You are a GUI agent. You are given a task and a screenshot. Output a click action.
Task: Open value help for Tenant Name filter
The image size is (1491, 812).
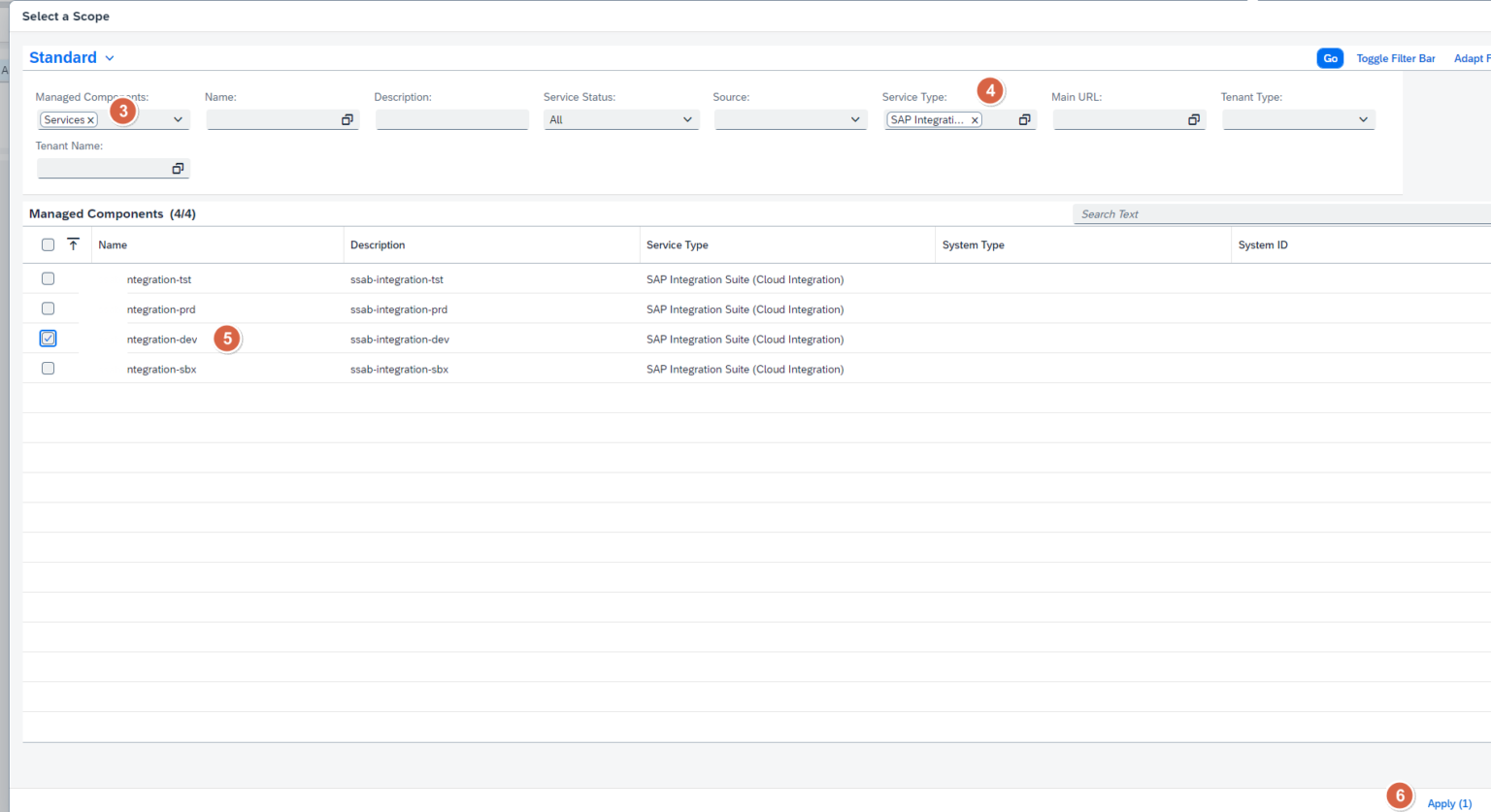pos(179,167)
